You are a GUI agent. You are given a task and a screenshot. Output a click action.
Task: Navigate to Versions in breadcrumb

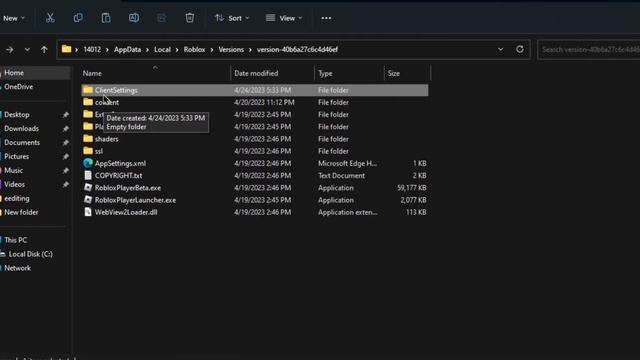tap(231, 49)
